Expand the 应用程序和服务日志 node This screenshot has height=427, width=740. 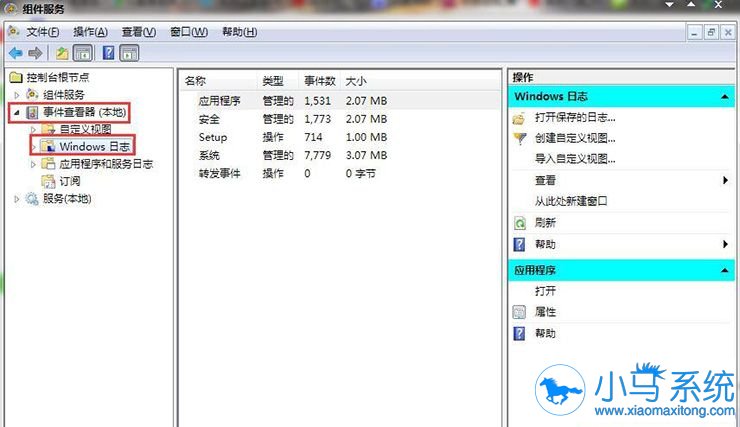[x=33, y=164]
